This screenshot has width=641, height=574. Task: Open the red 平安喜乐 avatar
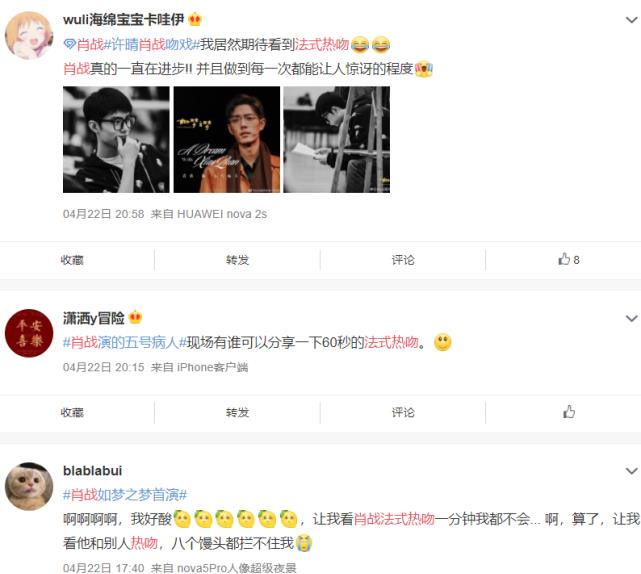[29, 333]
